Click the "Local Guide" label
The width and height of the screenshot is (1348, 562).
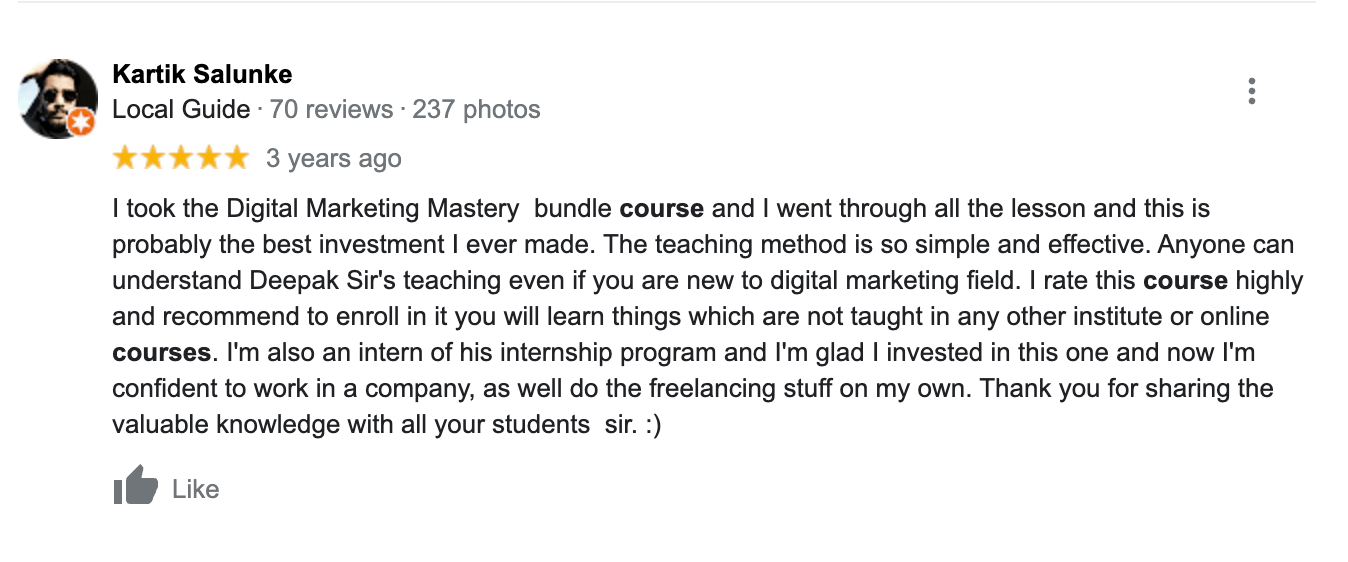[181, 109]
